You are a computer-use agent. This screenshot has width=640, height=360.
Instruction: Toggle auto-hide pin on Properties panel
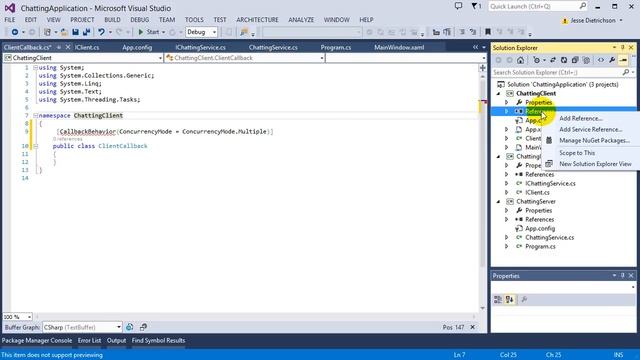click(x=623, y=276)
